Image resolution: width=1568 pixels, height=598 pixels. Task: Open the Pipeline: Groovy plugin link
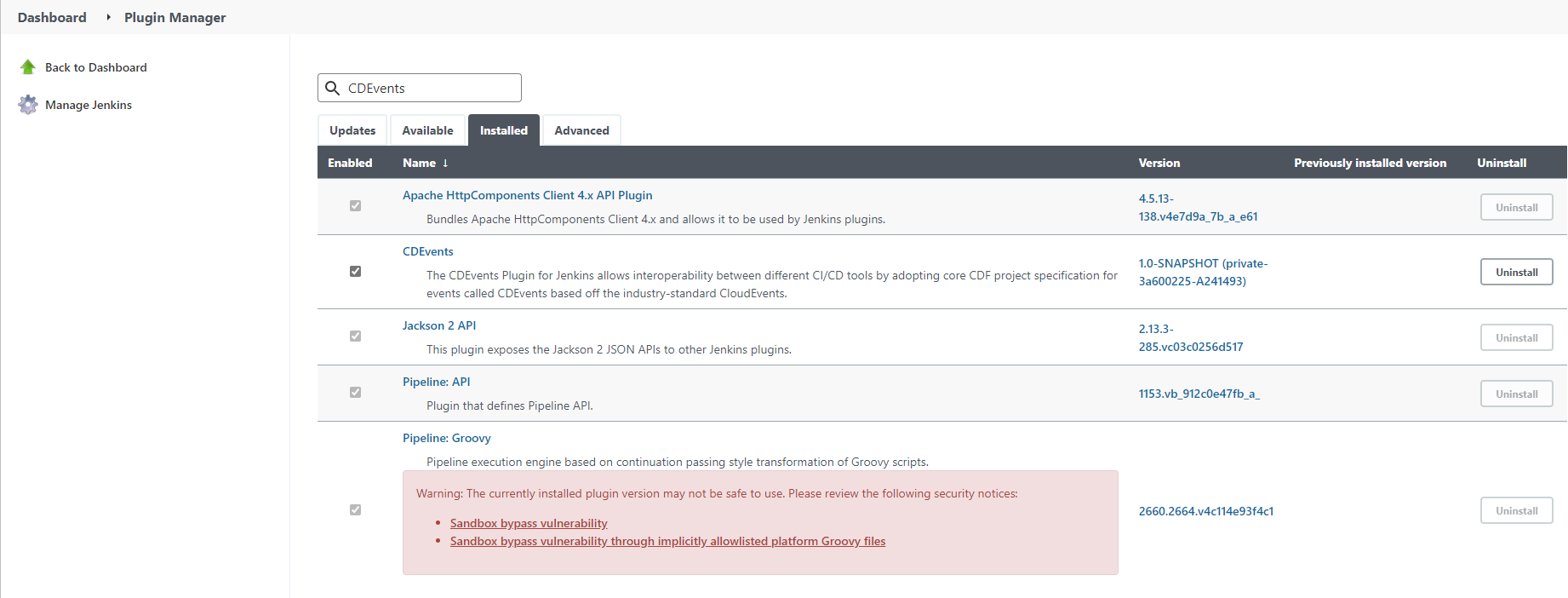(447, 438)
